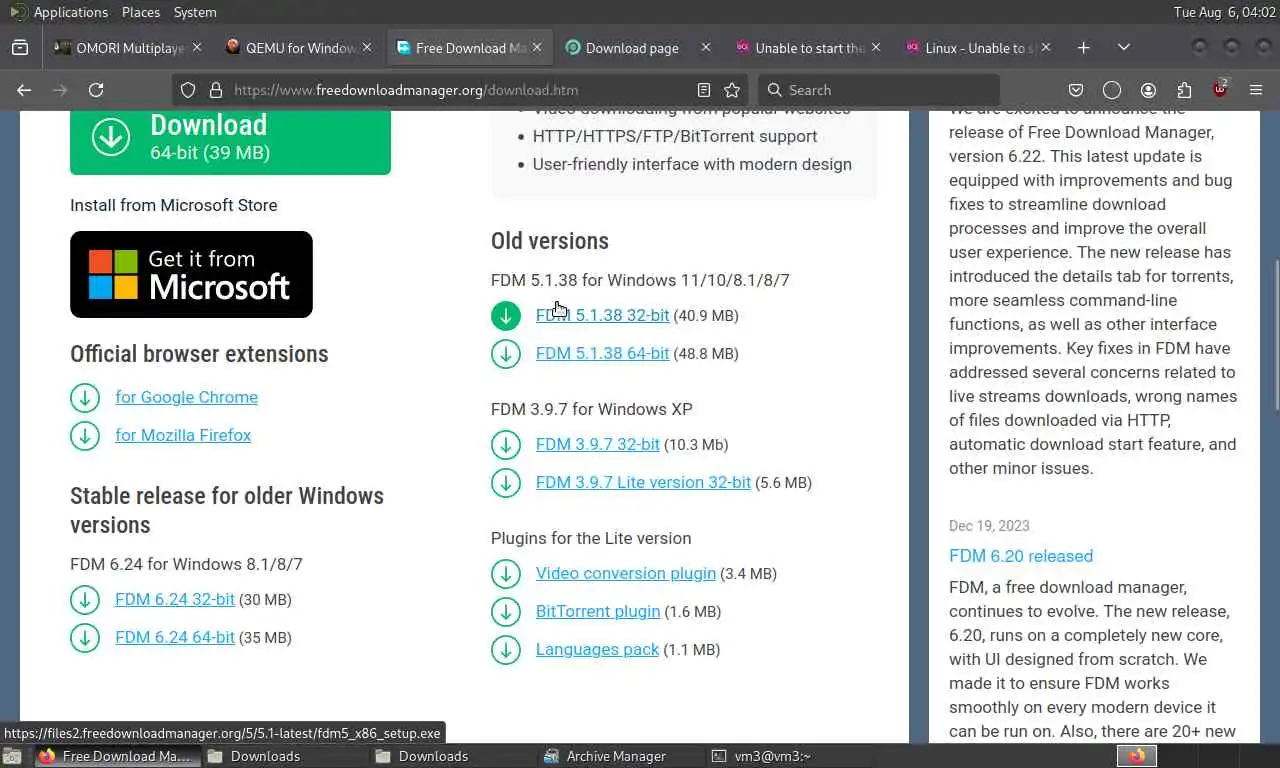This screenshot has width=1280, height=768.
Task: Click the download arrow icon beside FDM 5.1.38 64-bit
Action: coord(506,354)
